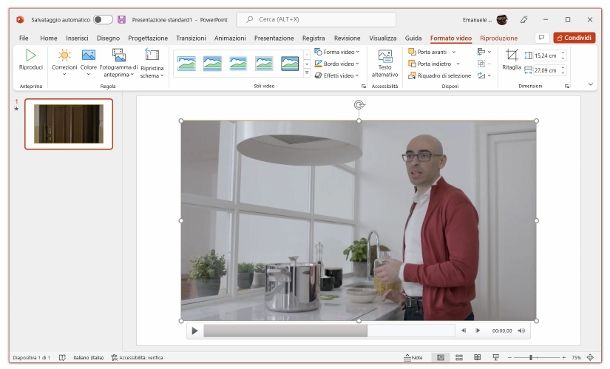Screen dimensions: 610x369
Task: Click the zoom in plus button
Action: 564,357
